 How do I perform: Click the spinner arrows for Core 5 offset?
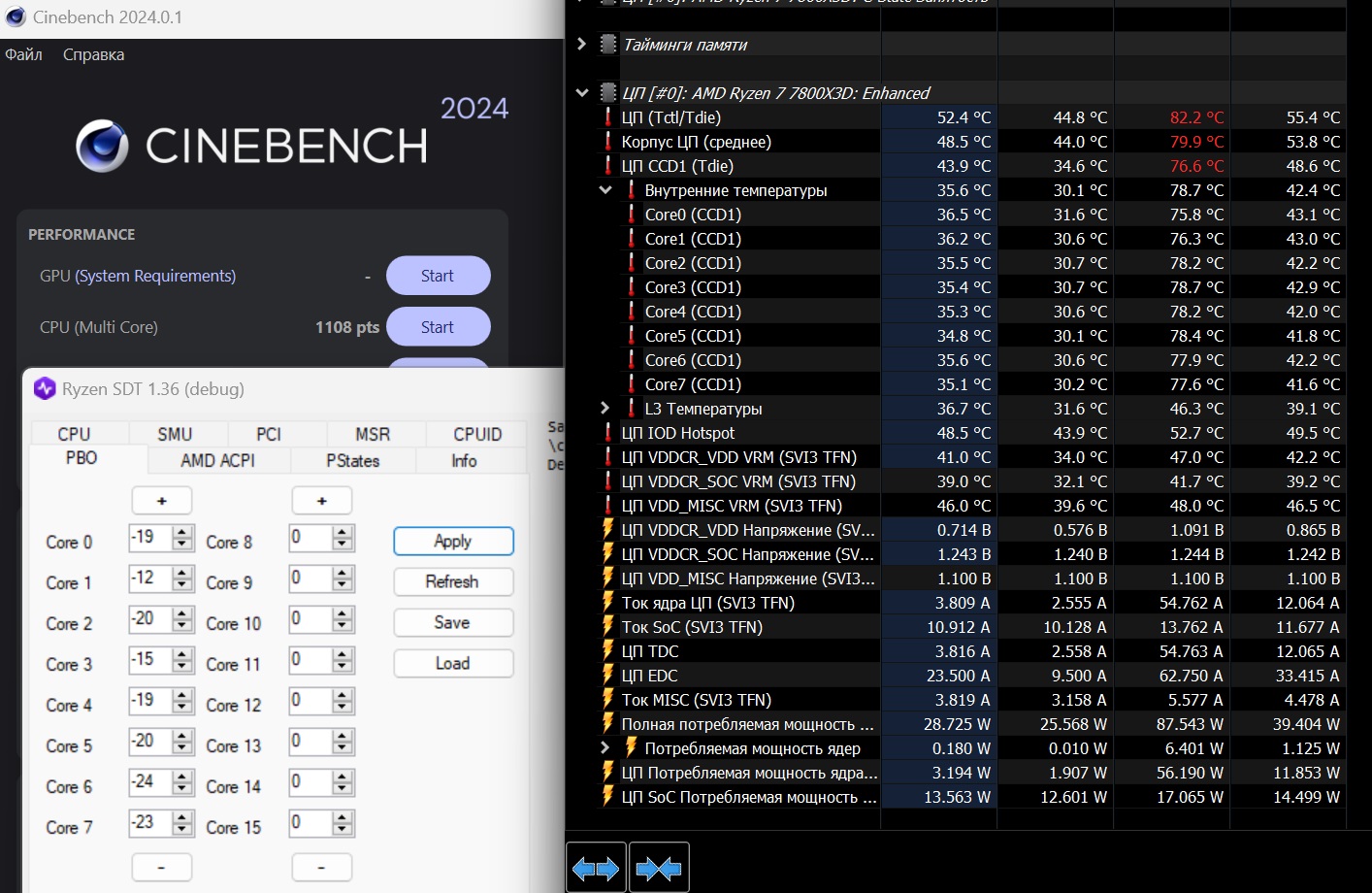click(x=183, y=742)
